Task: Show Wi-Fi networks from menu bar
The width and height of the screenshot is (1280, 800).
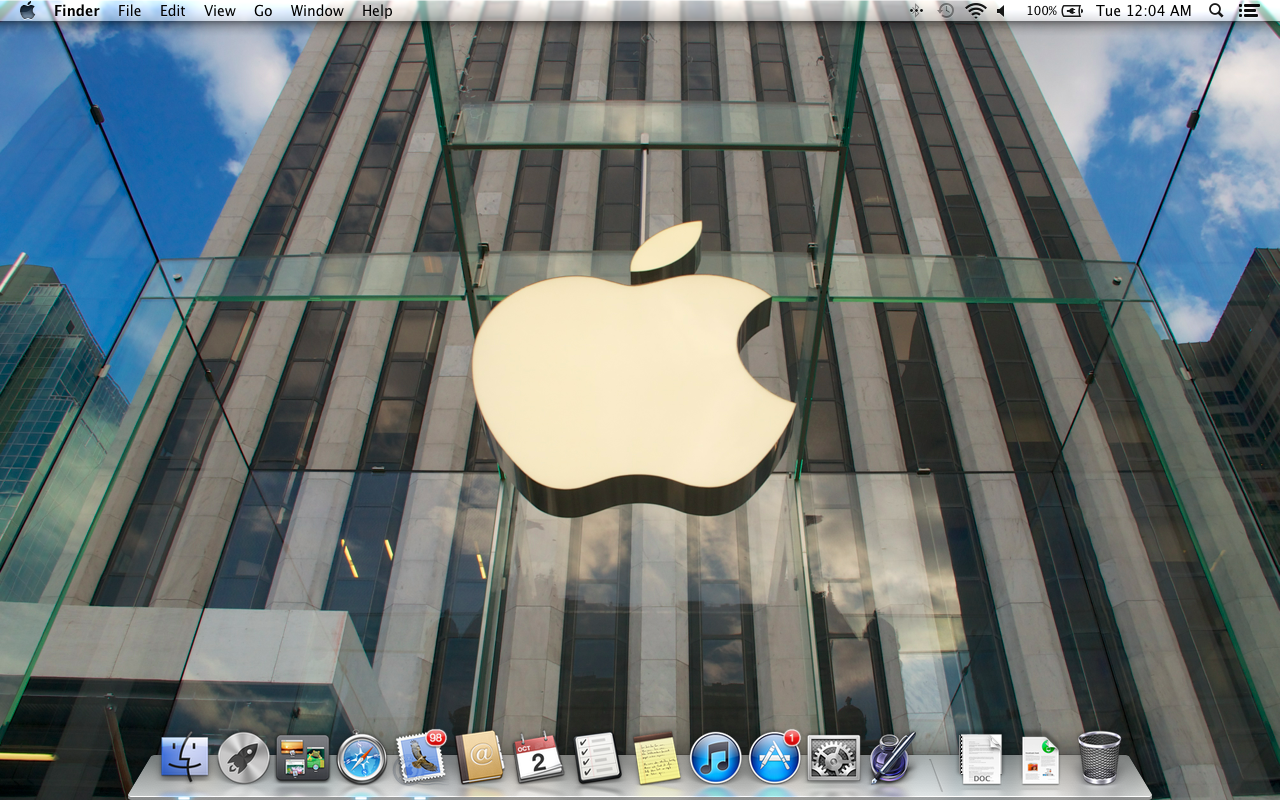Action: 975,11
